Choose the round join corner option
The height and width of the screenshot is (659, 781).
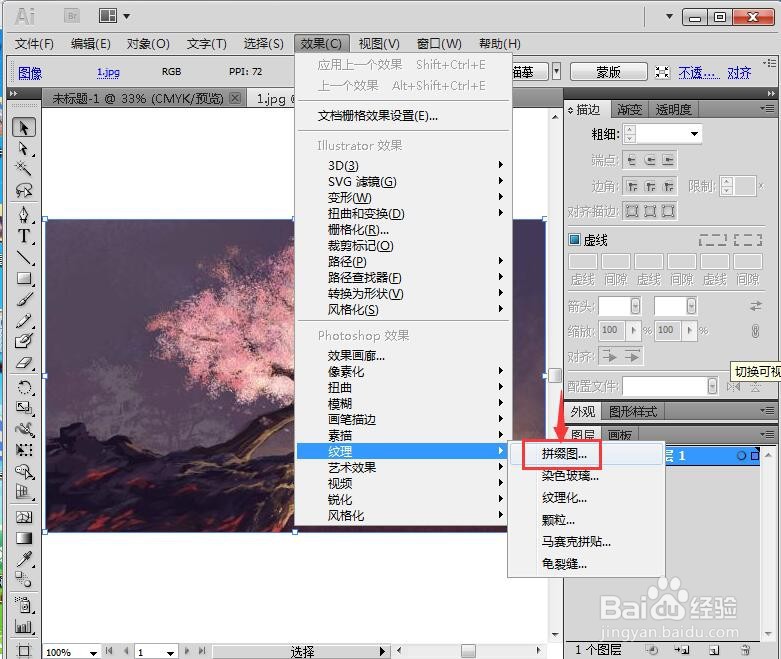pos(650,186)
